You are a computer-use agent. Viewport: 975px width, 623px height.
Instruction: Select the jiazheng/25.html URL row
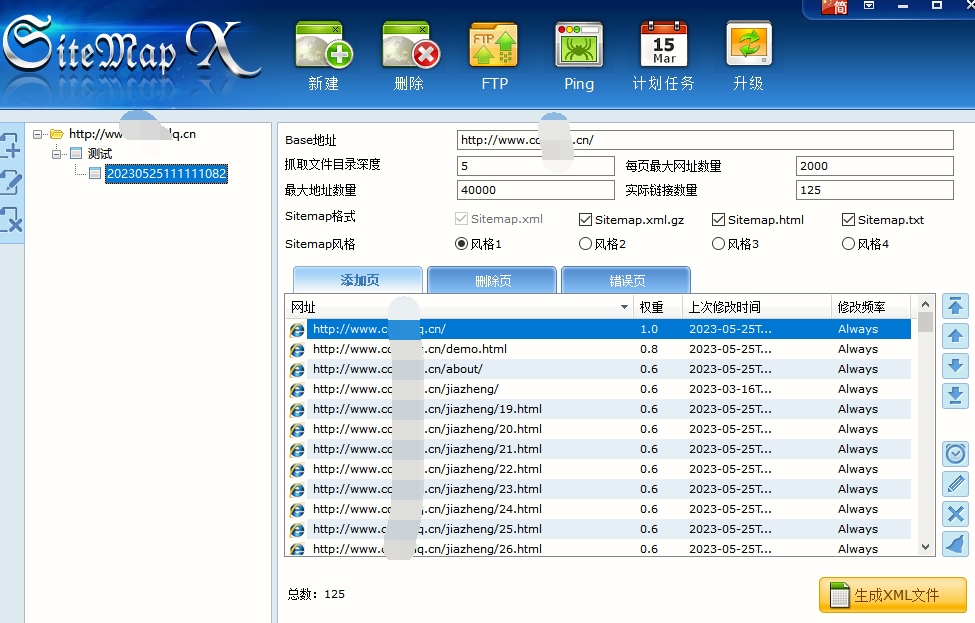coord(599,529)
